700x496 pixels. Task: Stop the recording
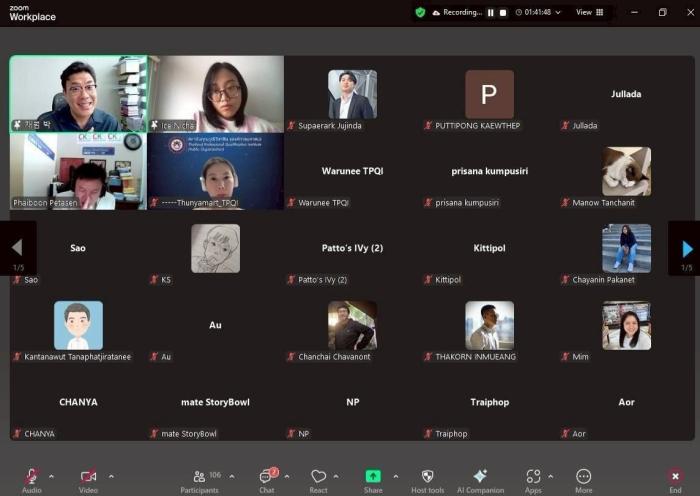503,13
